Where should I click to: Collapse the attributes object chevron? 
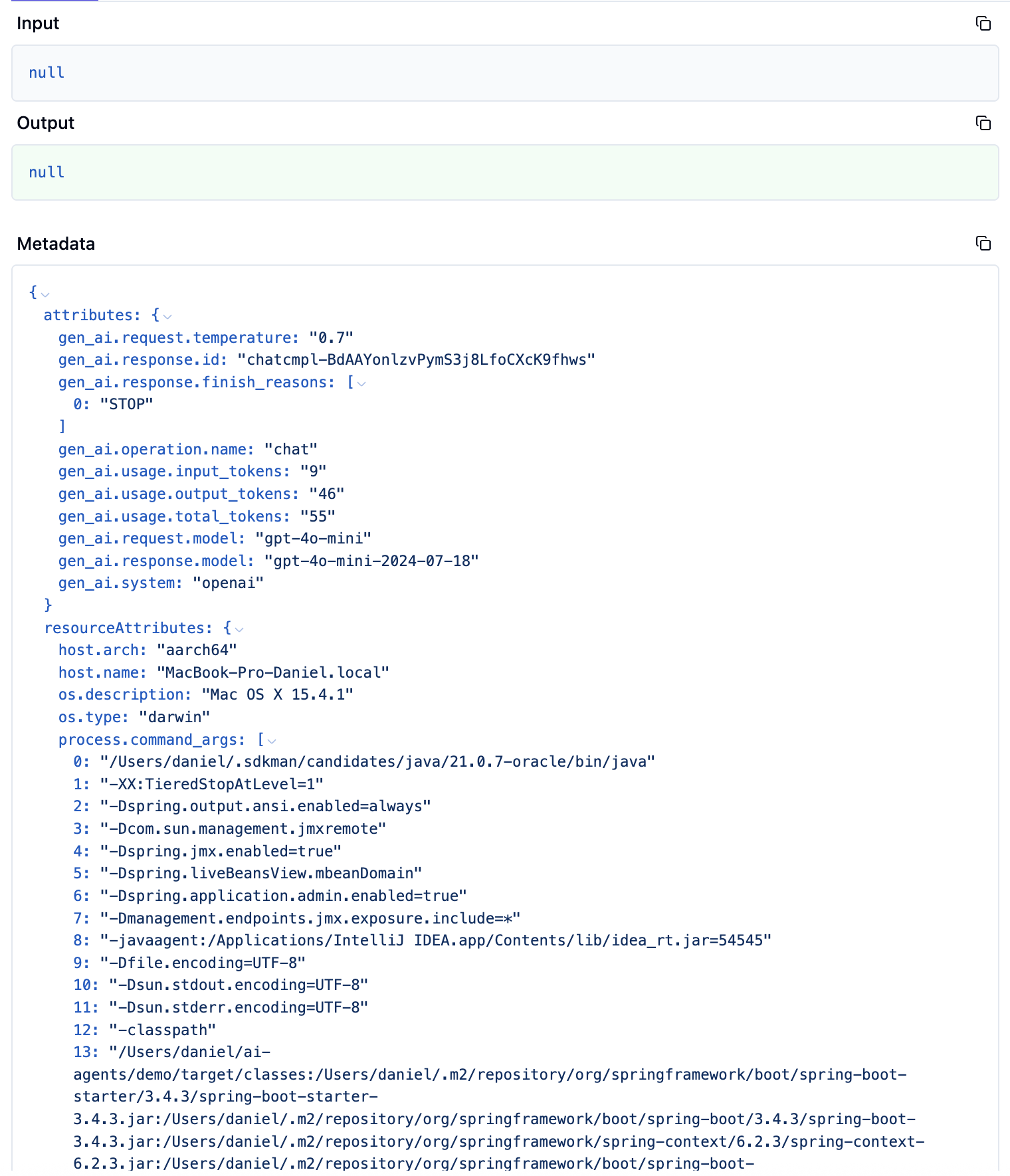point(167,316)
